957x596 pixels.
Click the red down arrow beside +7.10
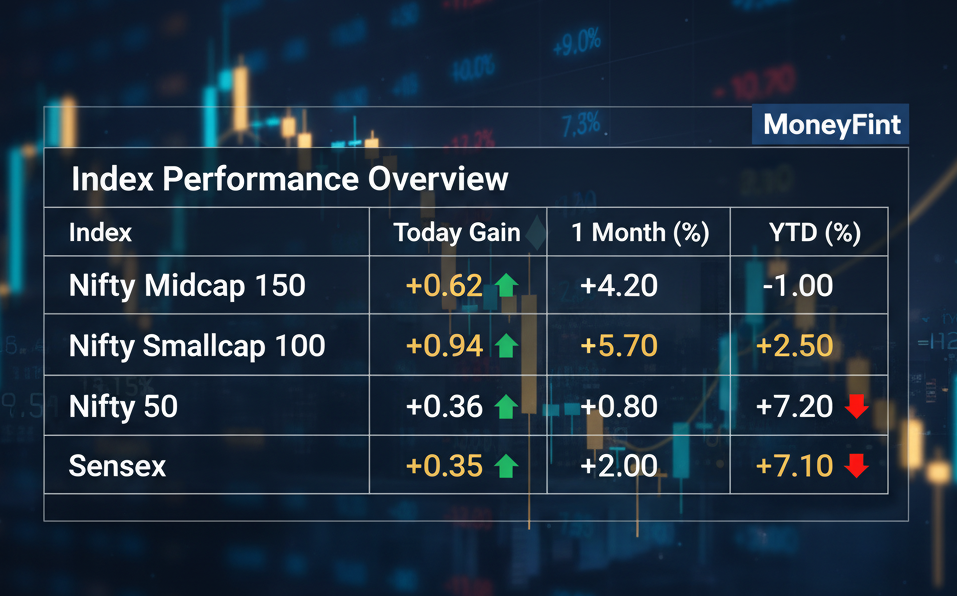pos(854,465)
